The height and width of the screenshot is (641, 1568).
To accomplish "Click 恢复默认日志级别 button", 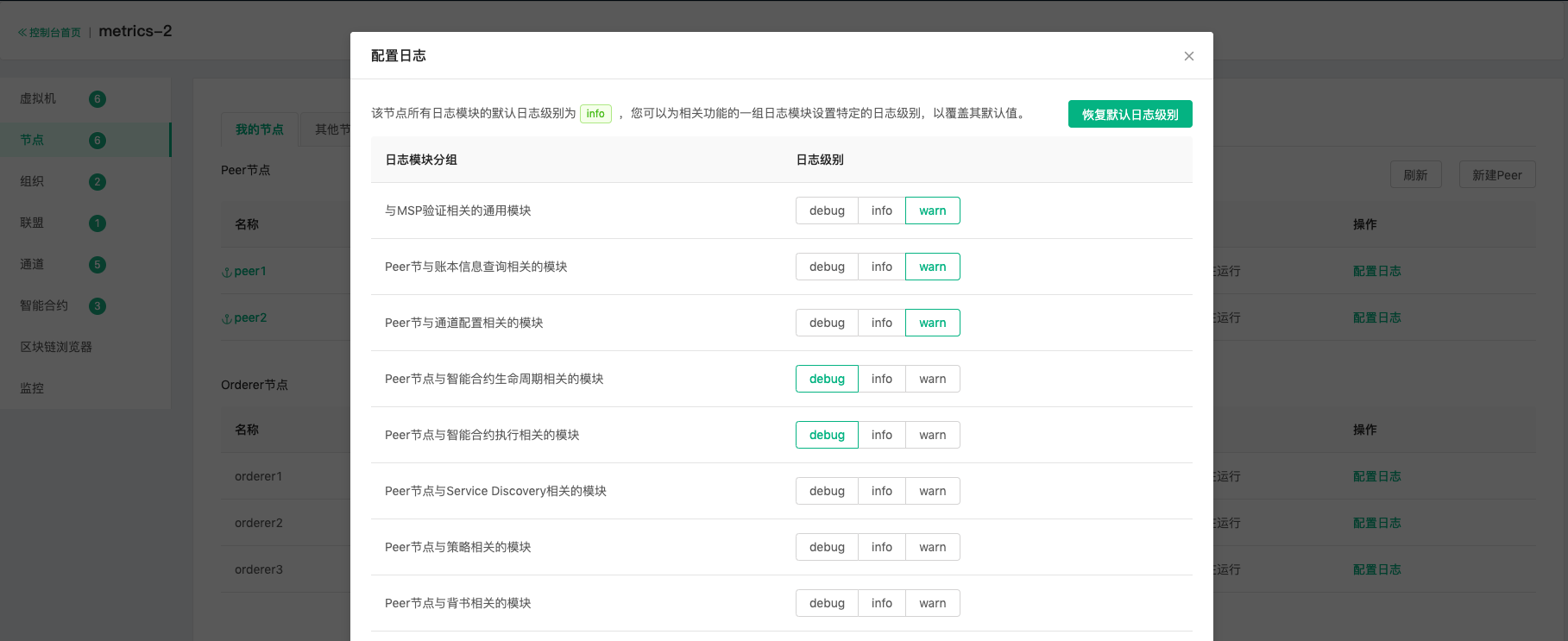I will coord(1130,114).
